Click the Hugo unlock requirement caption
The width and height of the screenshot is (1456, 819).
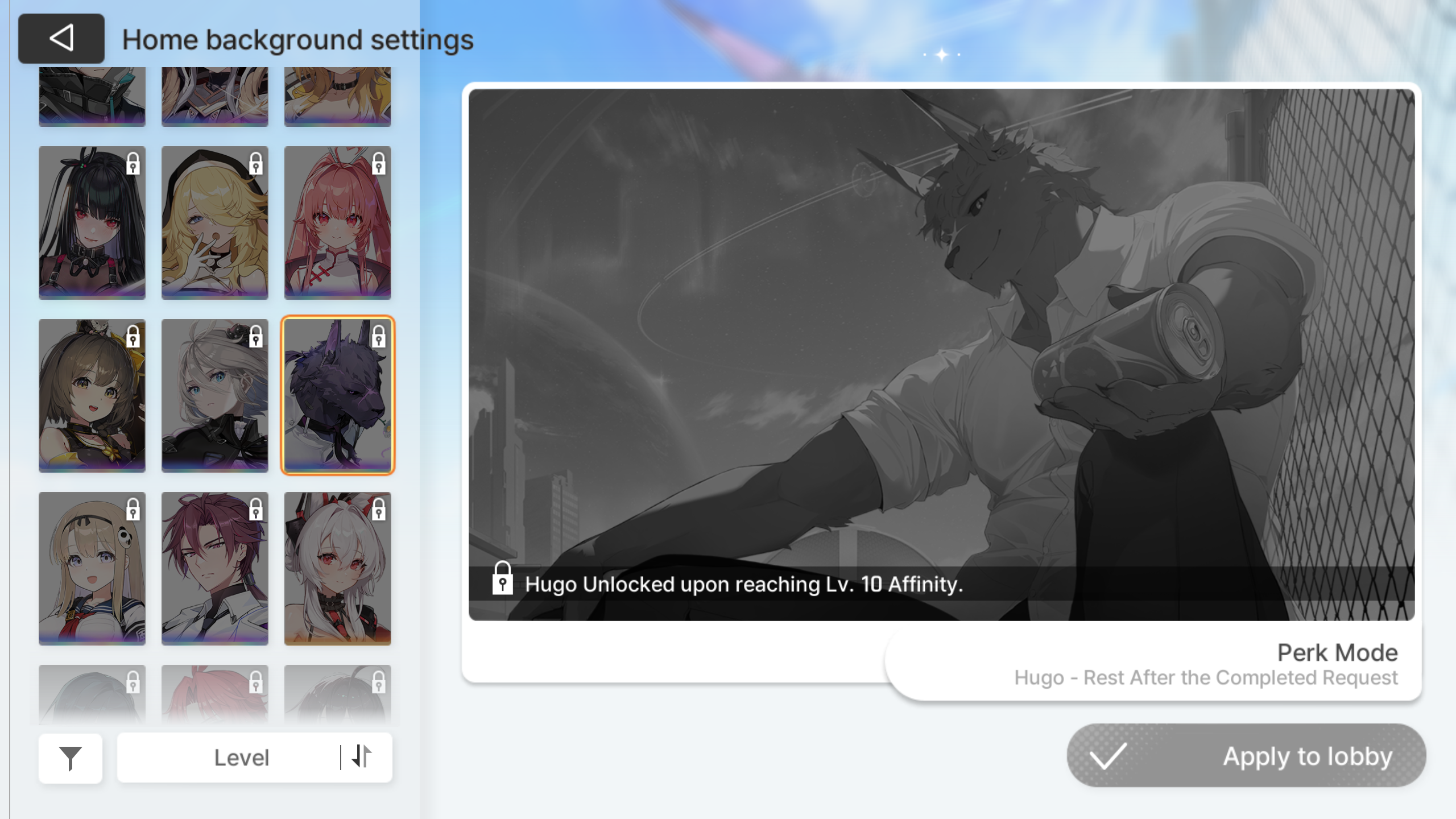(x=743, y=584)
